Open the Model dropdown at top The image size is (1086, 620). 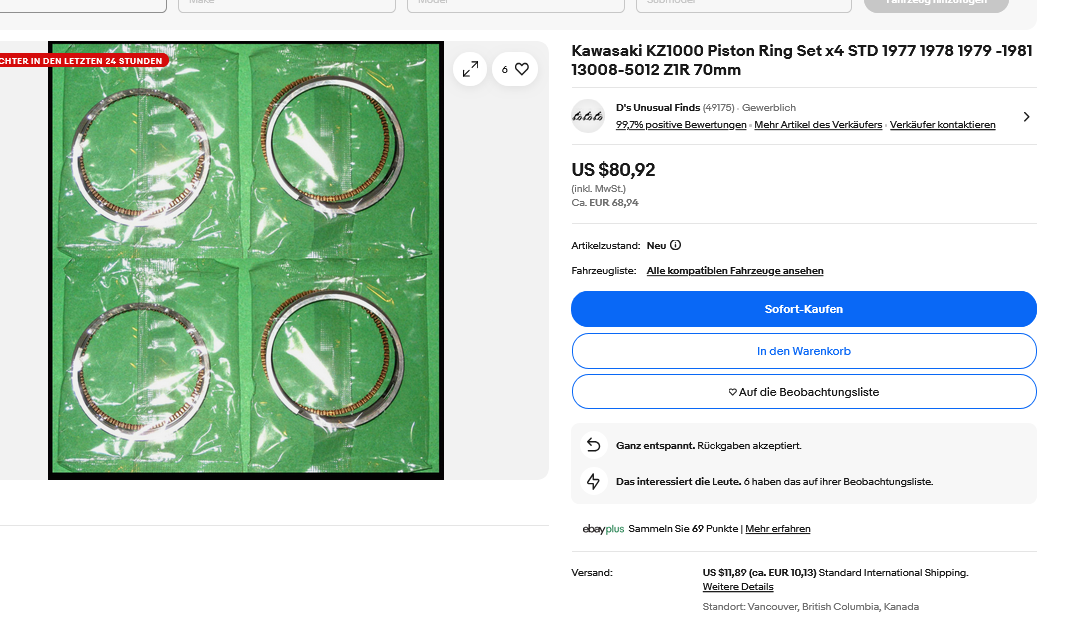coord(513,5)
